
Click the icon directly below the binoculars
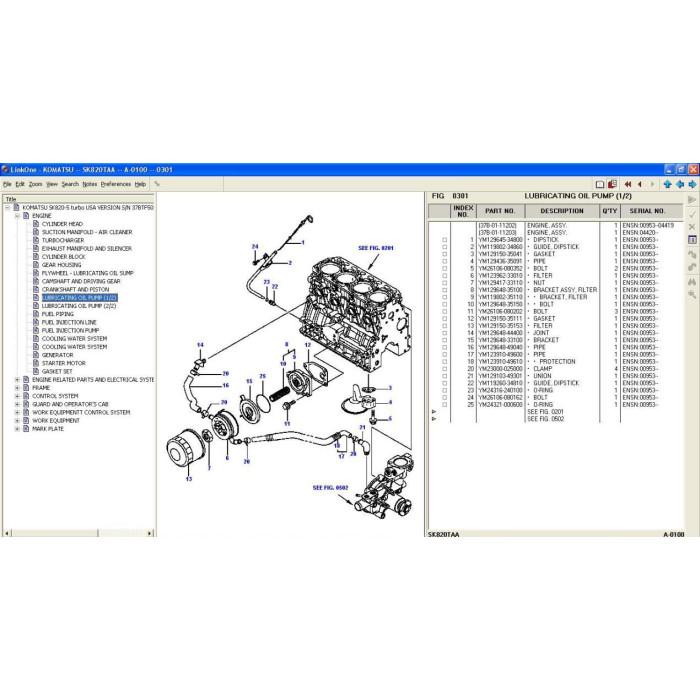click(692, 295)
